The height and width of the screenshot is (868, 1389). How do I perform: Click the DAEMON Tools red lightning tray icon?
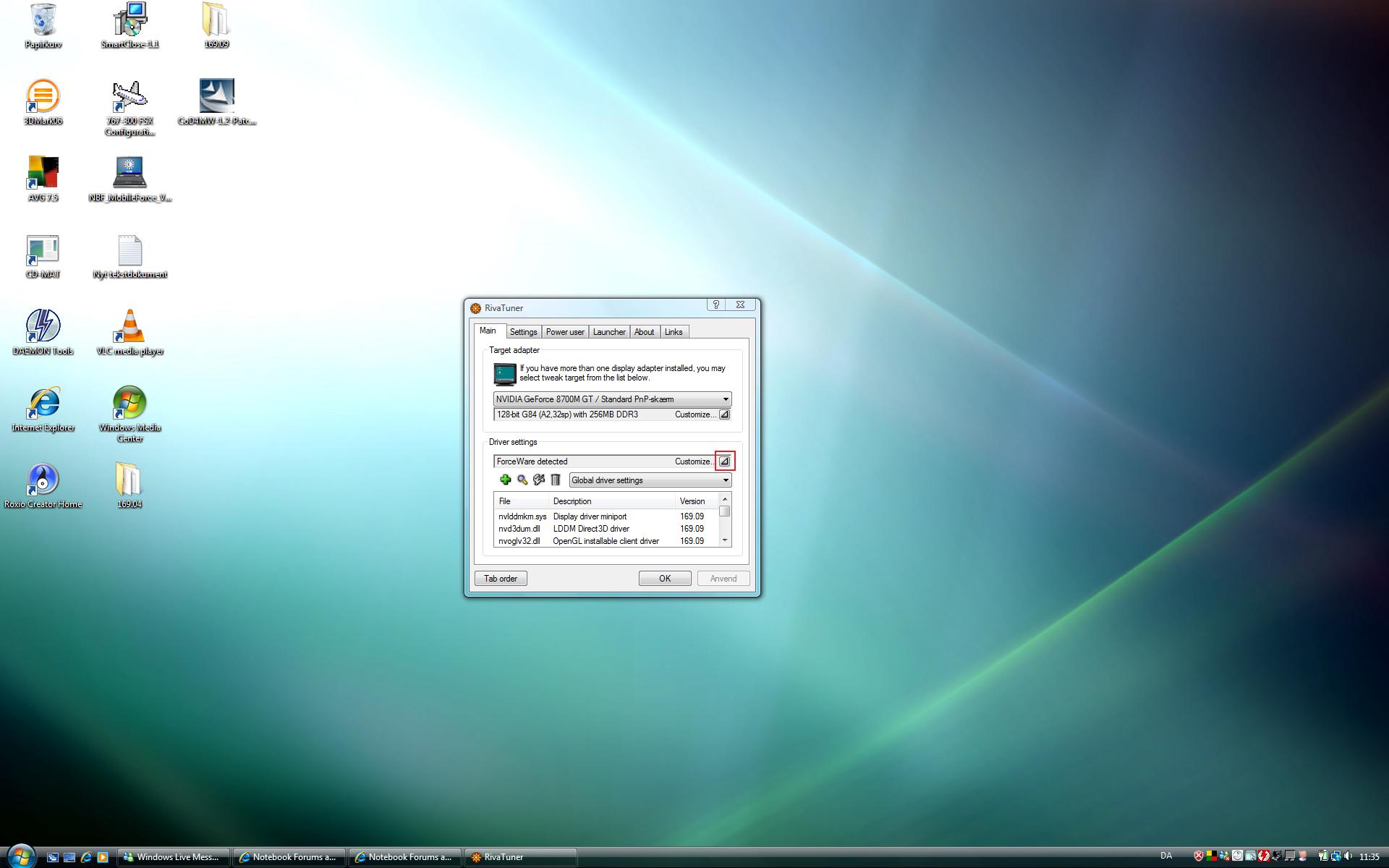point(1264,856)
